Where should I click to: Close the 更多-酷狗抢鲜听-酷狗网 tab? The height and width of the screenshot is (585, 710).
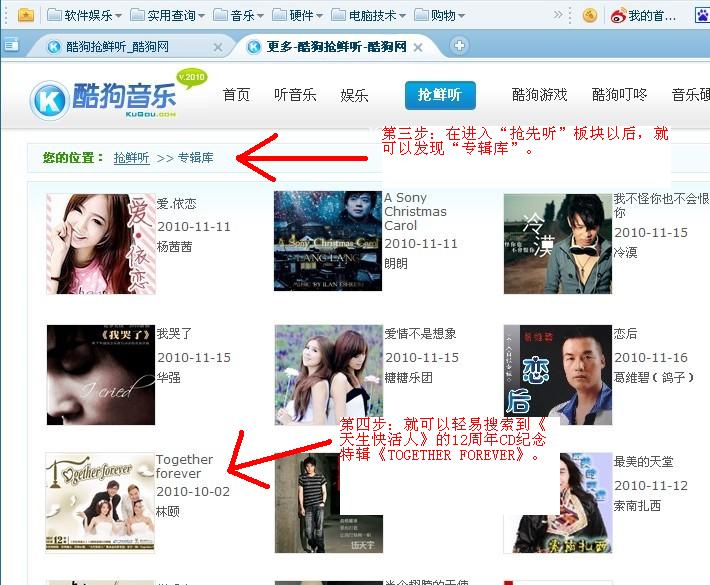(x=418, y=47)
